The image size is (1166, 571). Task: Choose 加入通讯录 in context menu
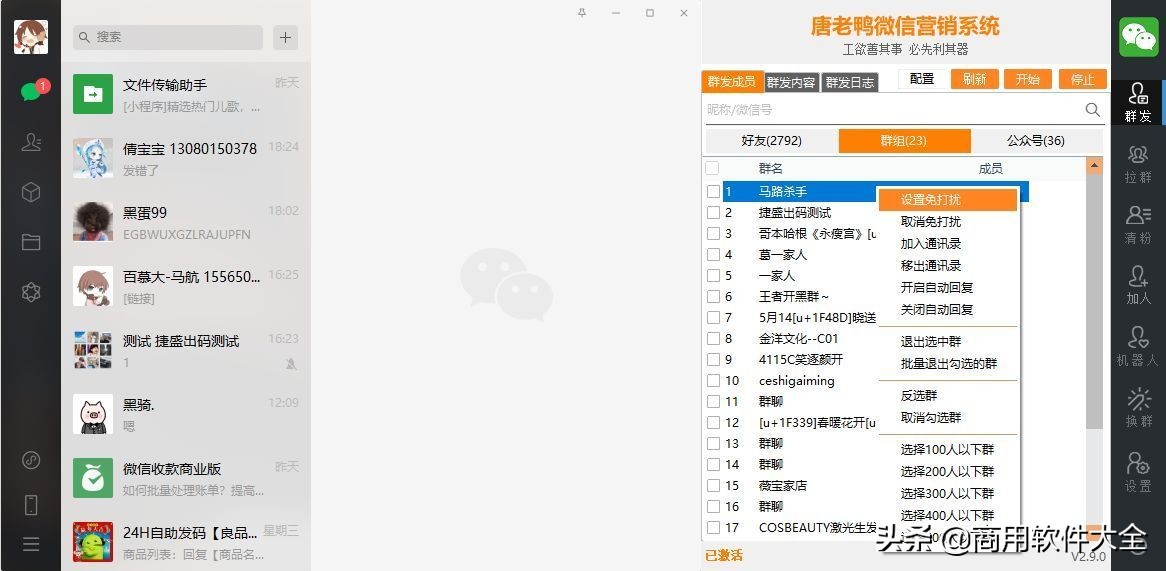pos(948,244)
